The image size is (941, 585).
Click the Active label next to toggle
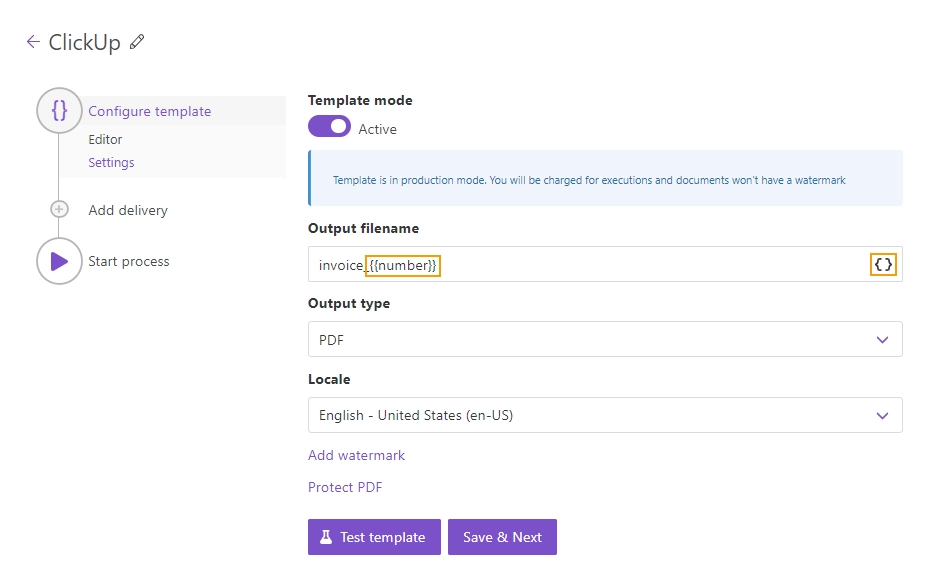(377, 129)
